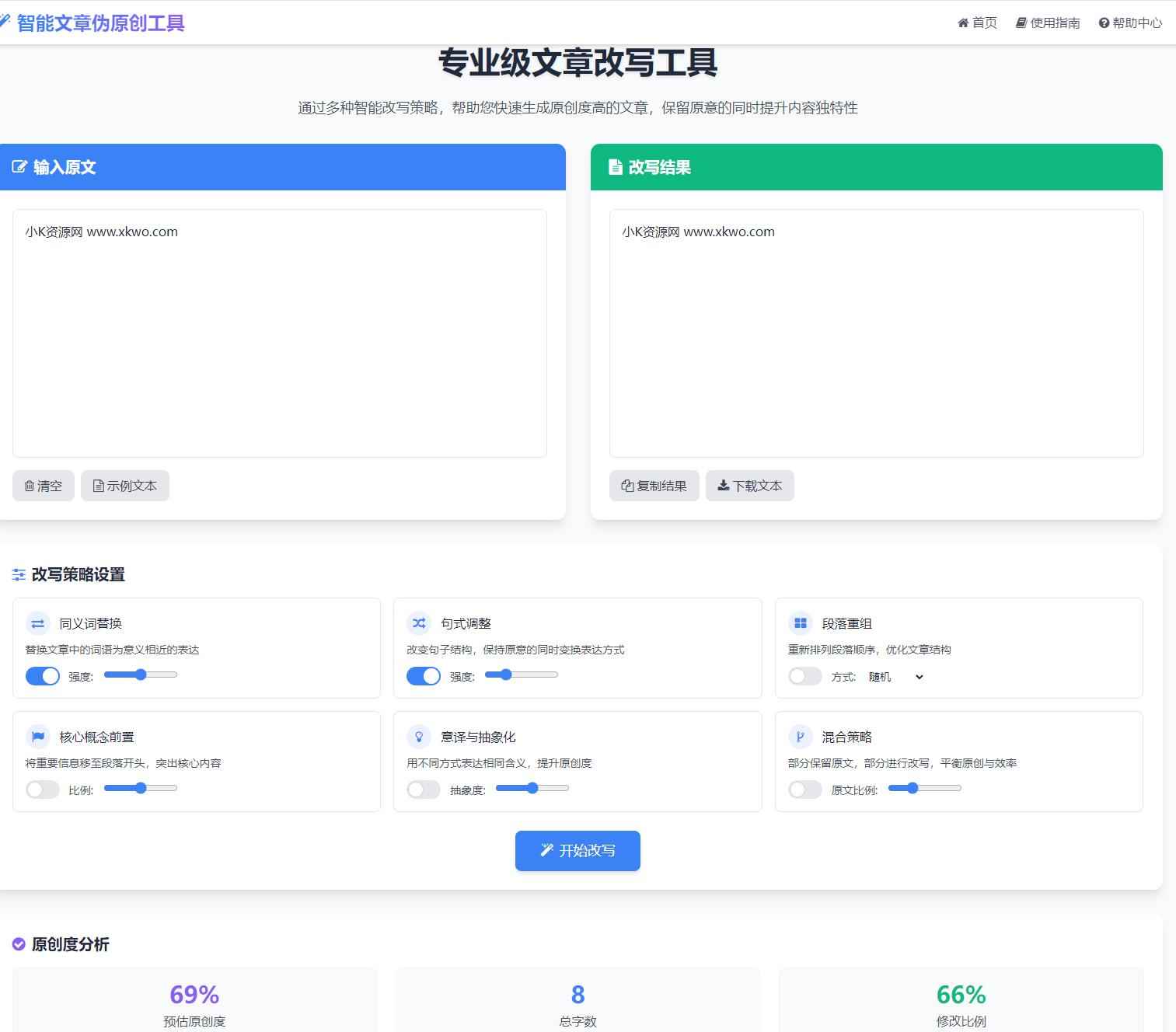Click the 复制结果 button
The image size is (1176, 1032).
654,485
